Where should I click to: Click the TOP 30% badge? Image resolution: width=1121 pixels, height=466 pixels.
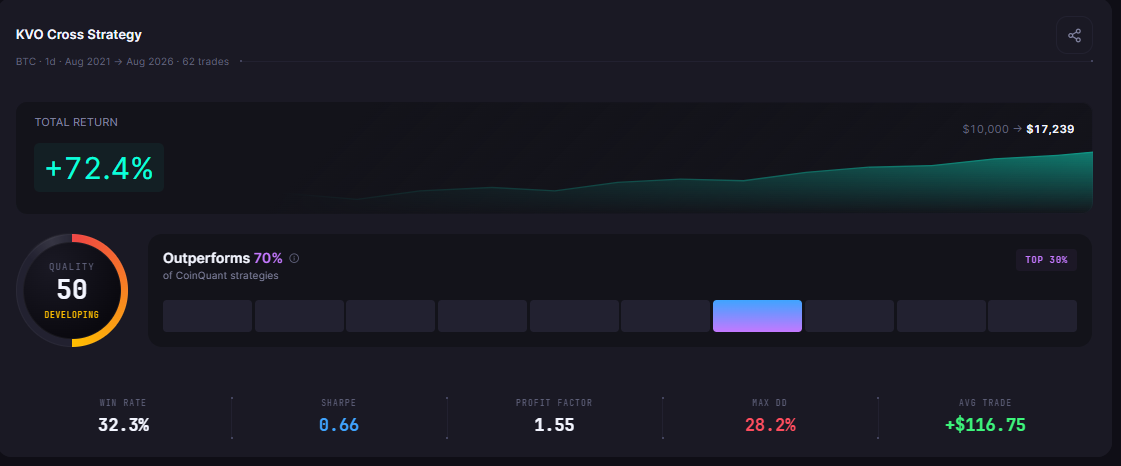(x=1046, y=260)
